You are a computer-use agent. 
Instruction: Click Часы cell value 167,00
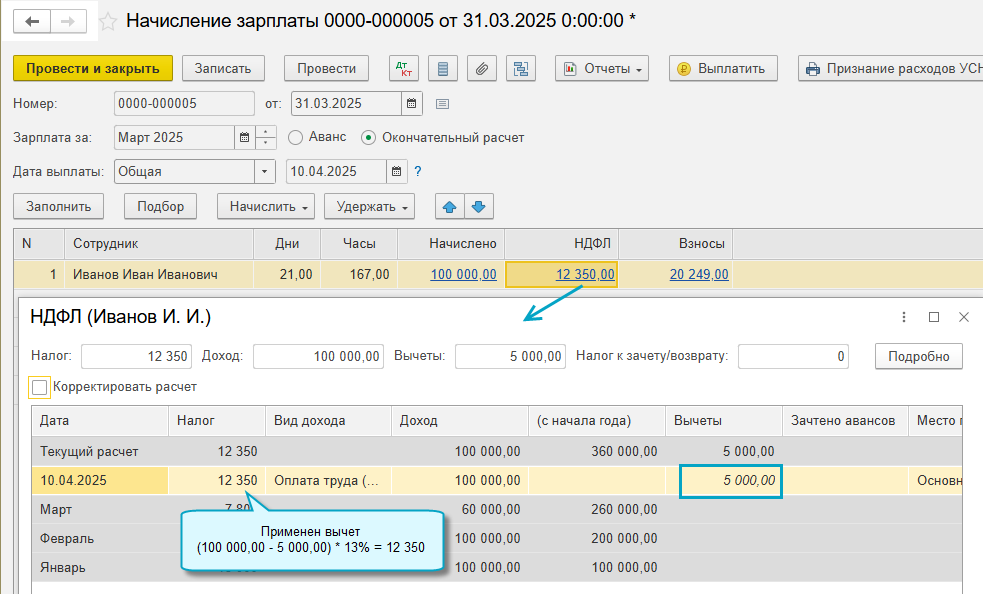coord(359,274)
